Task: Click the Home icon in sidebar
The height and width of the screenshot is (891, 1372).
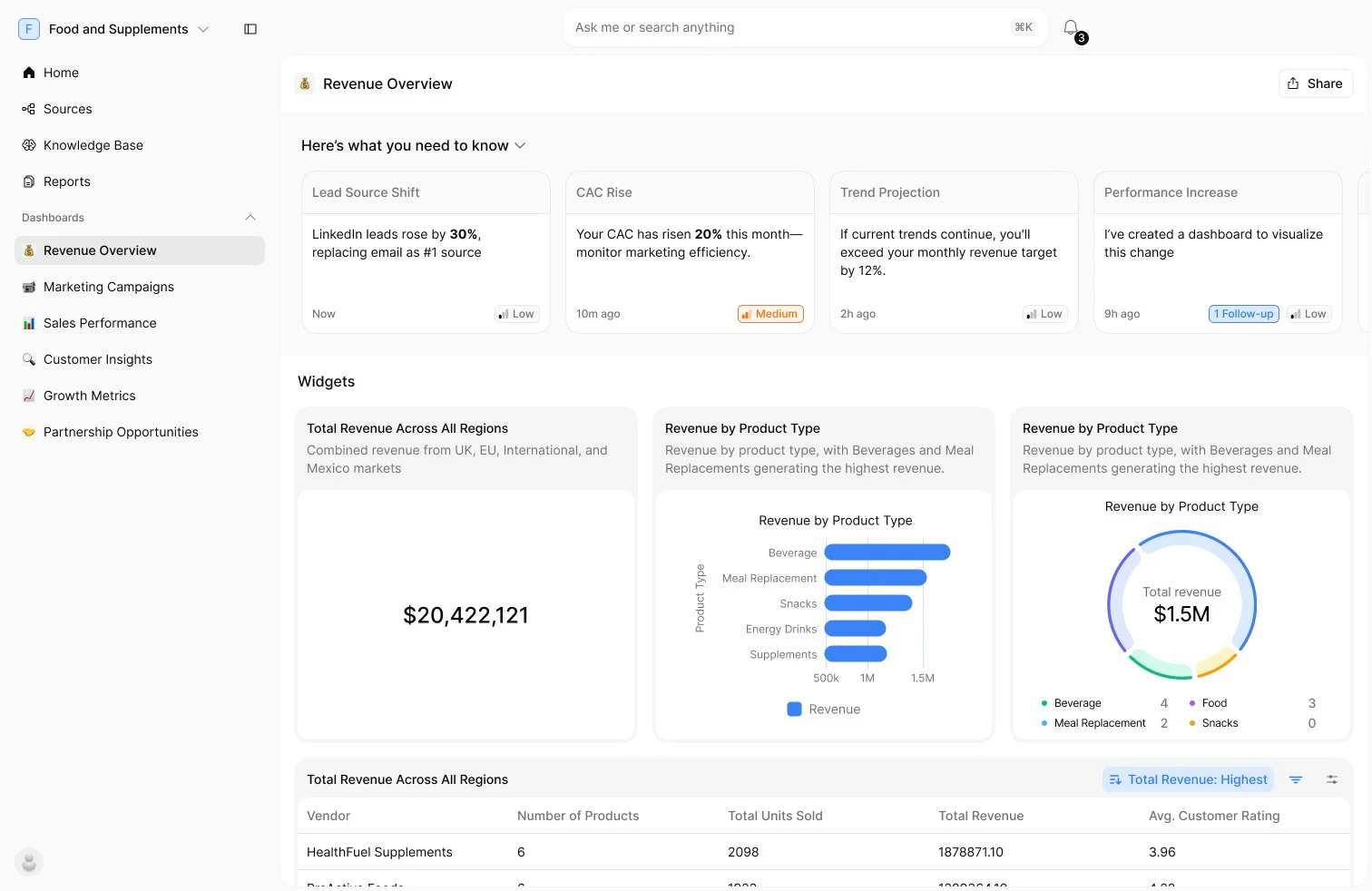Action: point(29,73)
